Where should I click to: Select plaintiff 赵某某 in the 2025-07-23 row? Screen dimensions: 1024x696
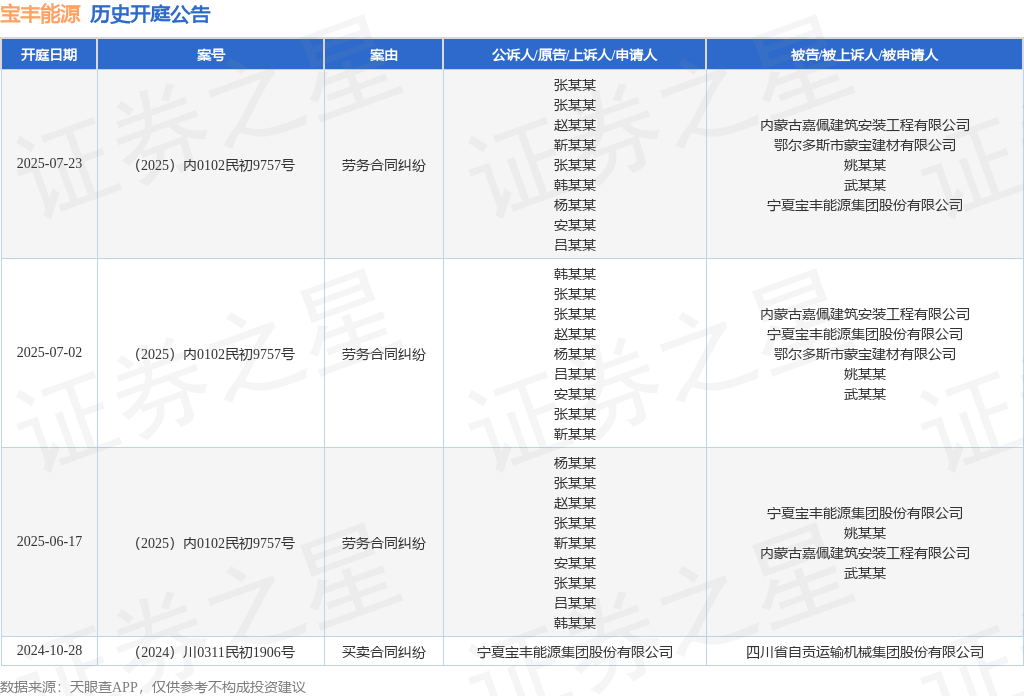tap(575, 125)
